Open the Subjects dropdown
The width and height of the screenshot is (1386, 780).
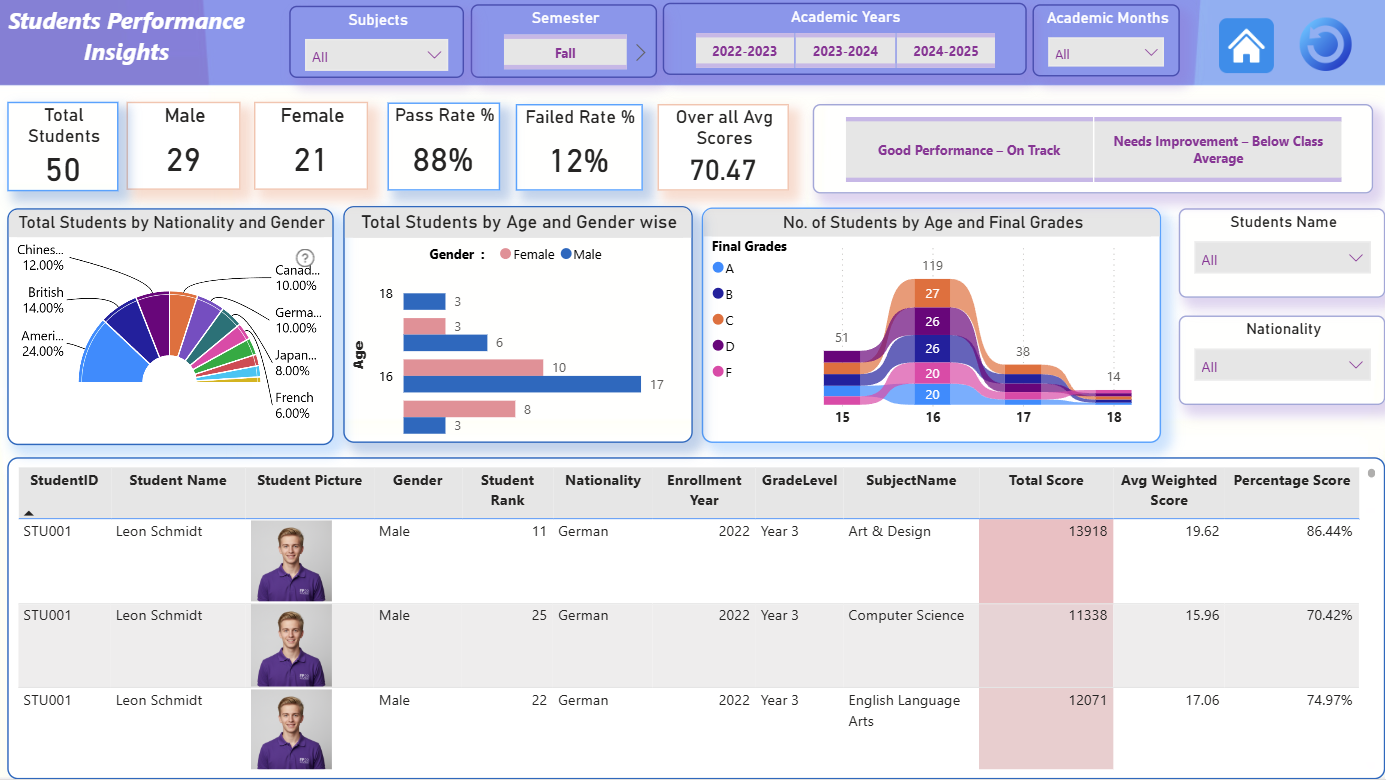pos(376,56)
